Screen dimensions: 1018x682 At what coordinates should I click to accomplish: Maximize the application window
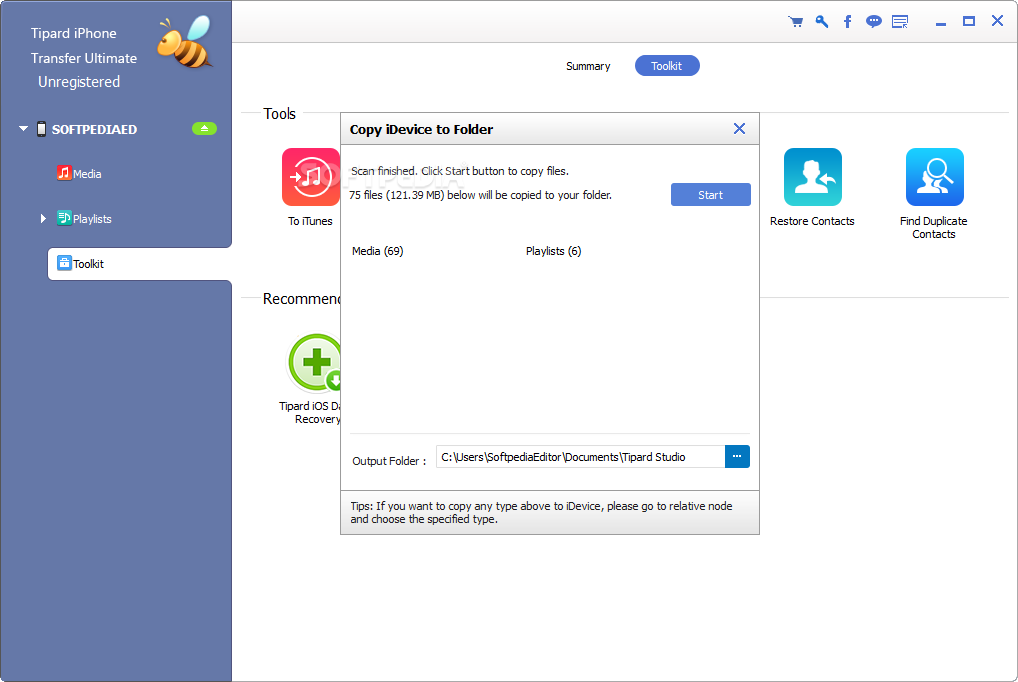[x=969, y=21]
